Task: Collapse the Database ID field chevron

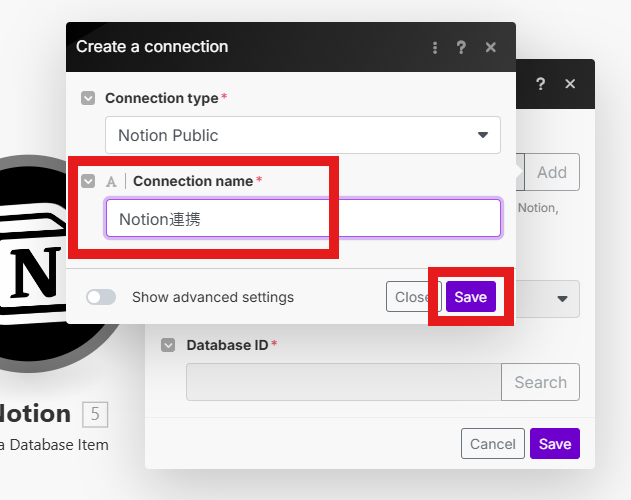Action: [168, 345]
